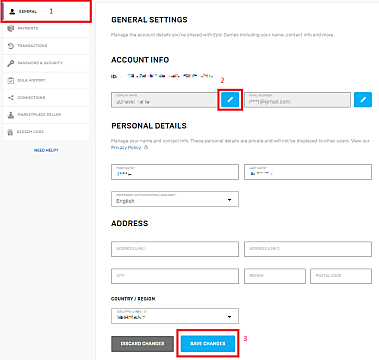Open Password & Security settings

(x=46, y=63)
